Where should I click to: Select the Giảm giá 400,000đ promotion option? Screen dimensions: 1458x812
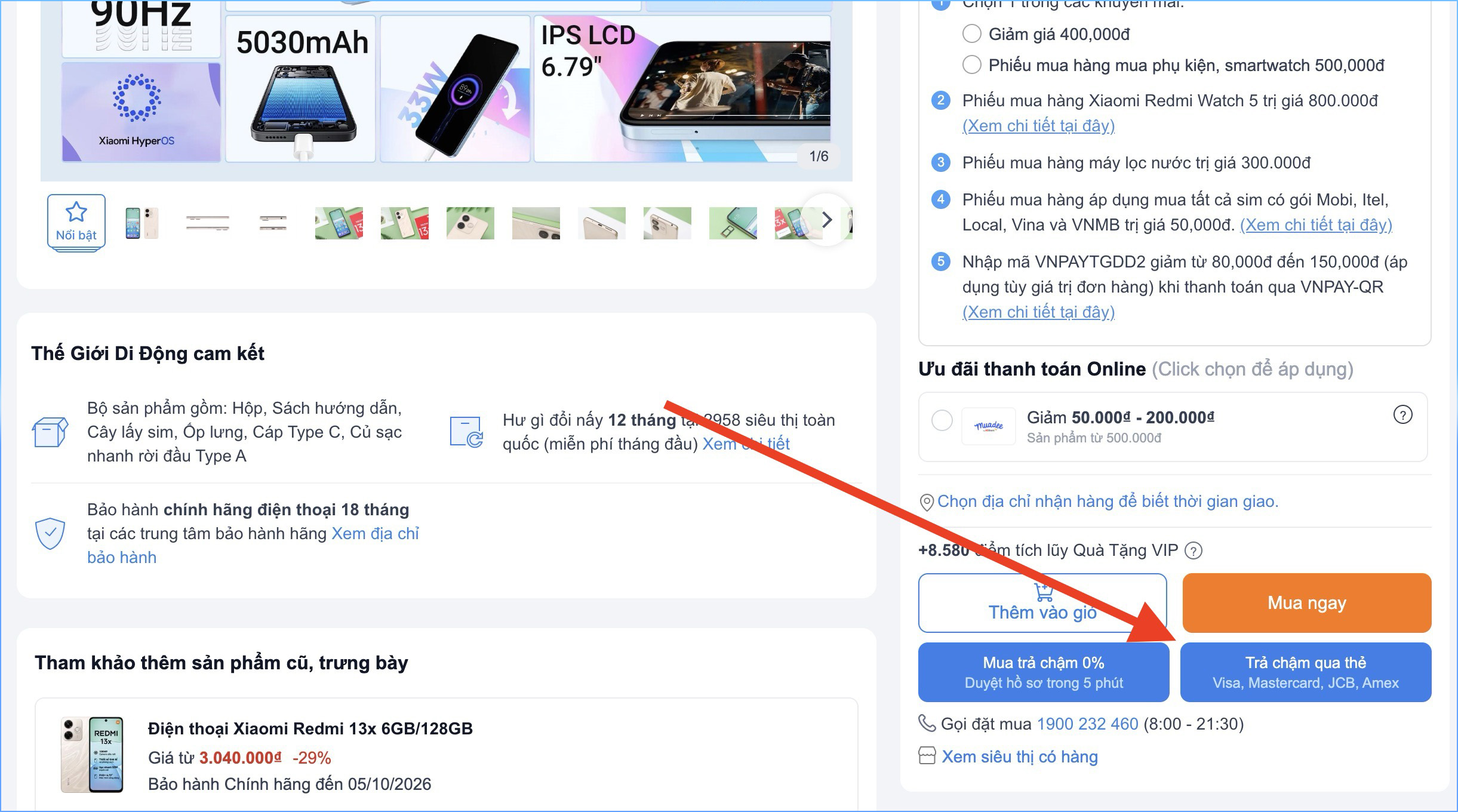coord(973,35)
